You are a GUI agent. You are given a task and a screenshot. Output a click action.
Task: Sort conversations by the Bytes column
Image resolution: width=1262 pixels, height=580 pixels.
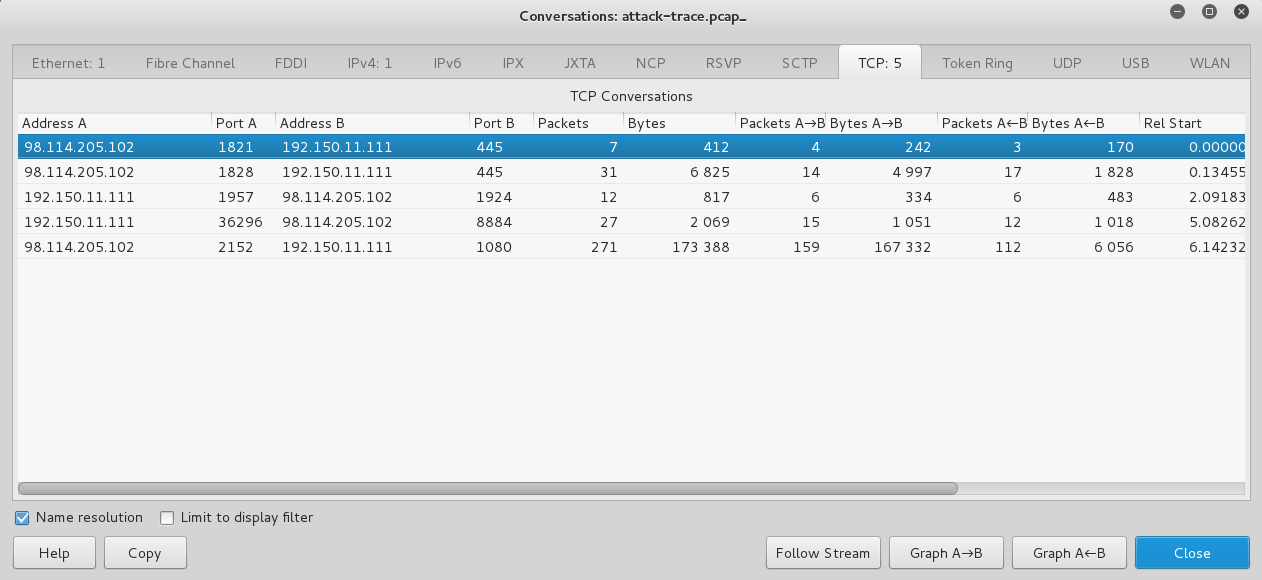point(647,122)
